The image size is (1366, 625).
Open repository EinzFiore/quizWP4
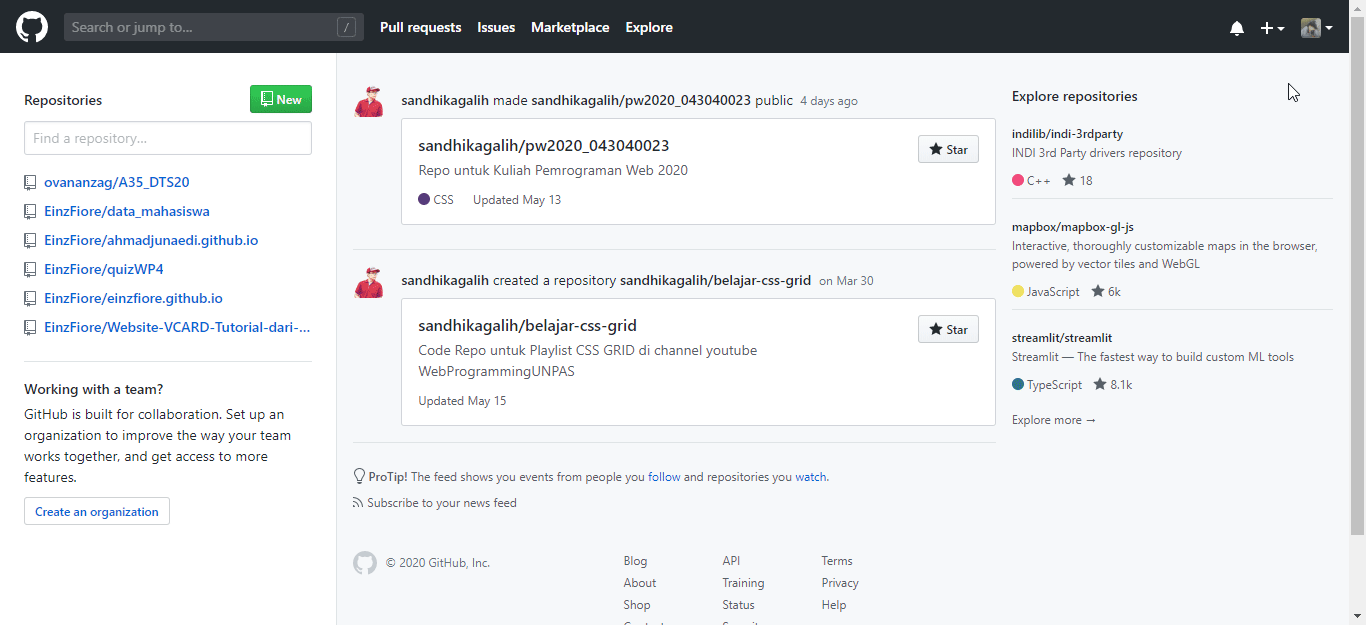coord(104,269)
